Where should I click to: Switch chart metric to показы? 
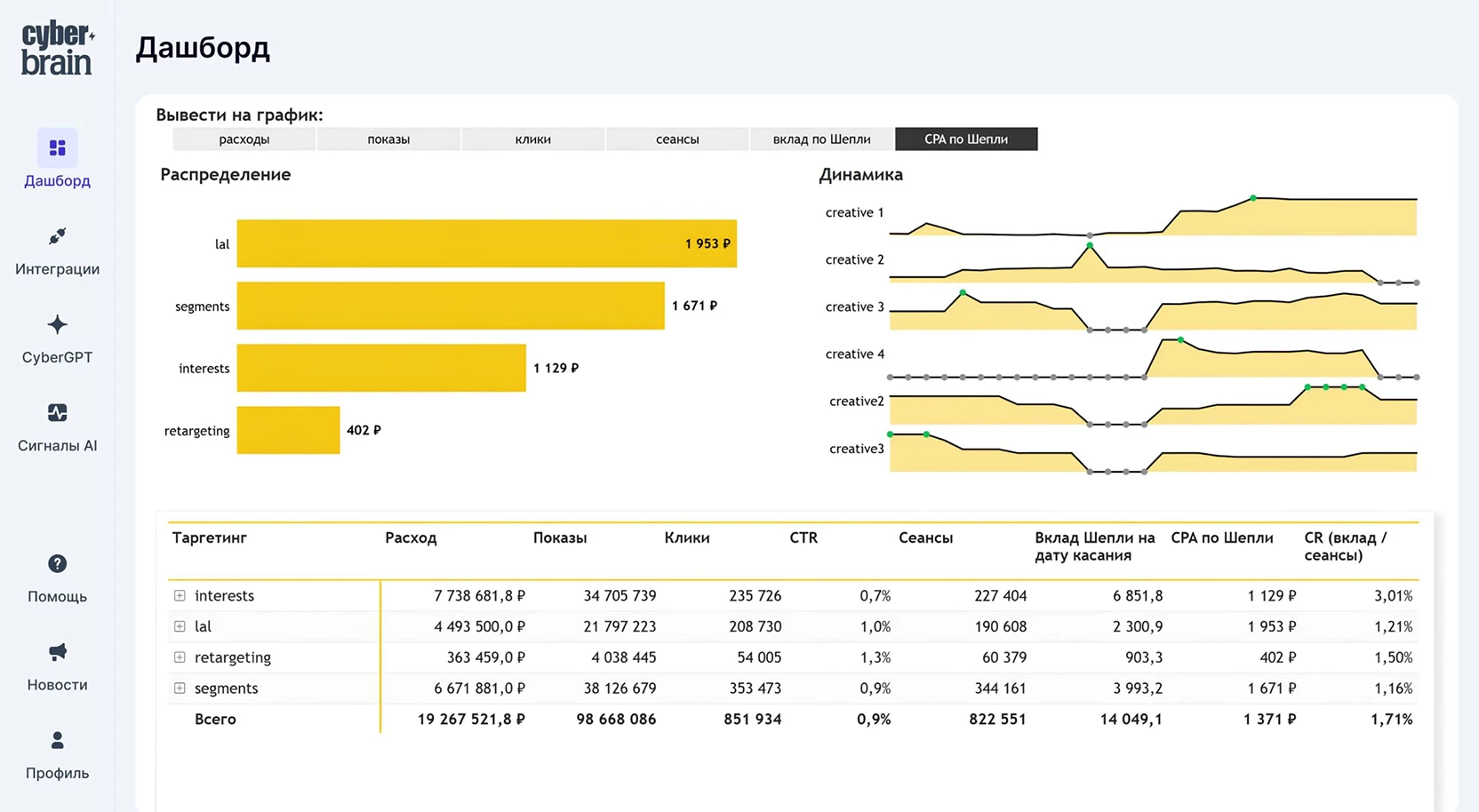pyautogui.click(x=388, y=139)
